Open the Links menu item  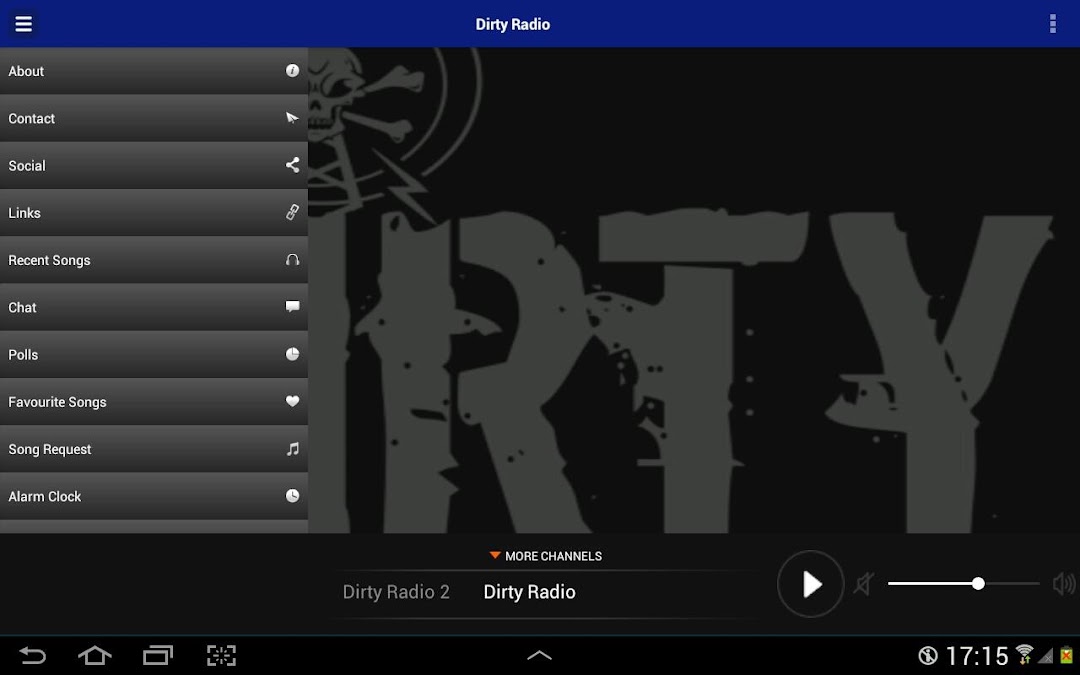coord(154,213)
